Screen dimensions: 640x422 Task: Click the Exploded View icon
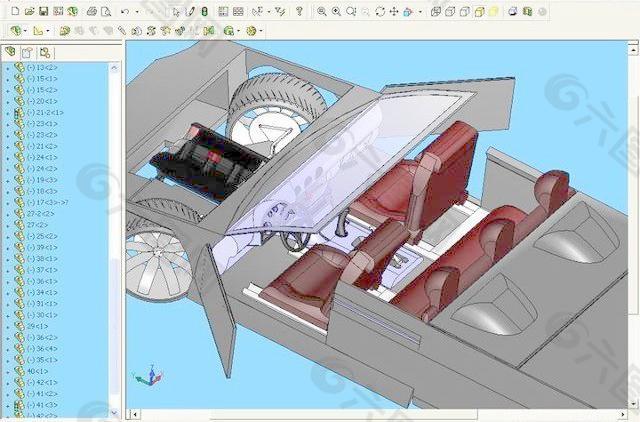click(180, 31)
